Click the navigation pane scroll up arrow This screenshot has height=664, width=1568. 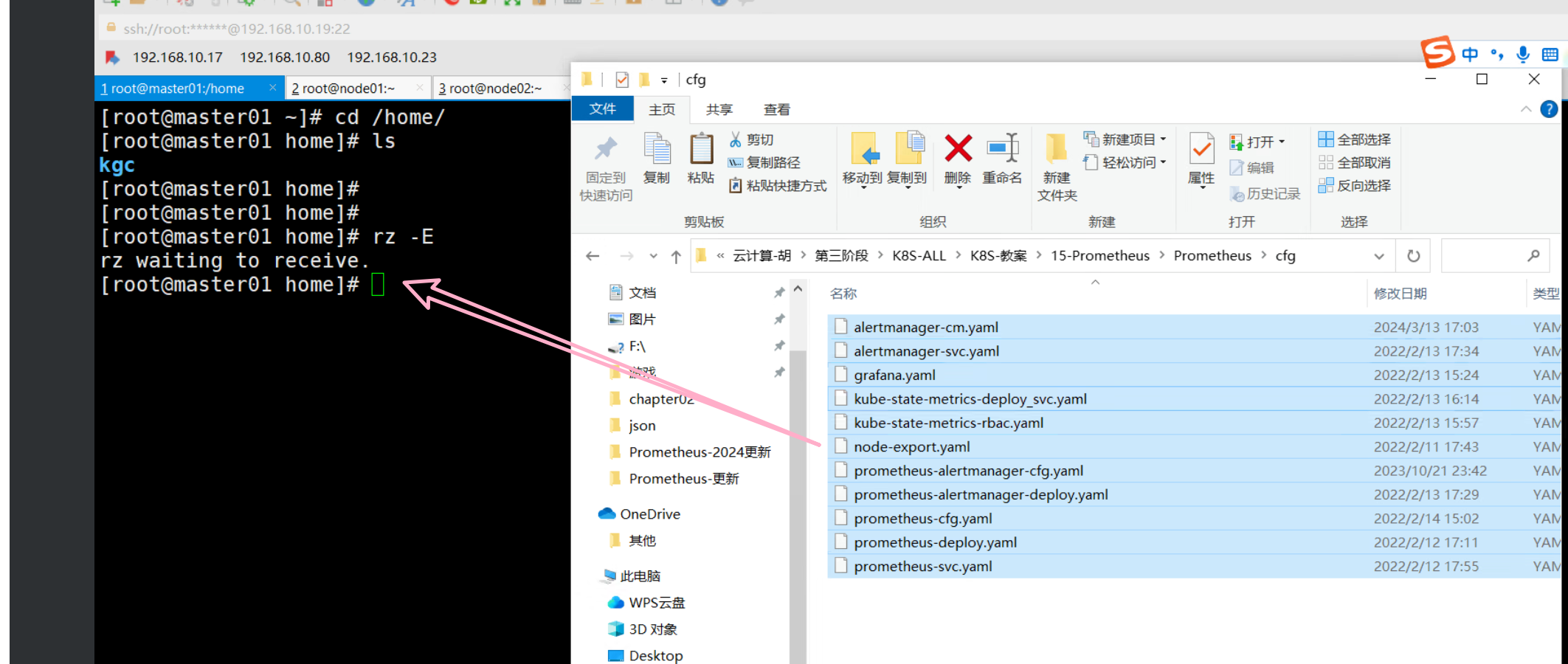tap(798, 289)
